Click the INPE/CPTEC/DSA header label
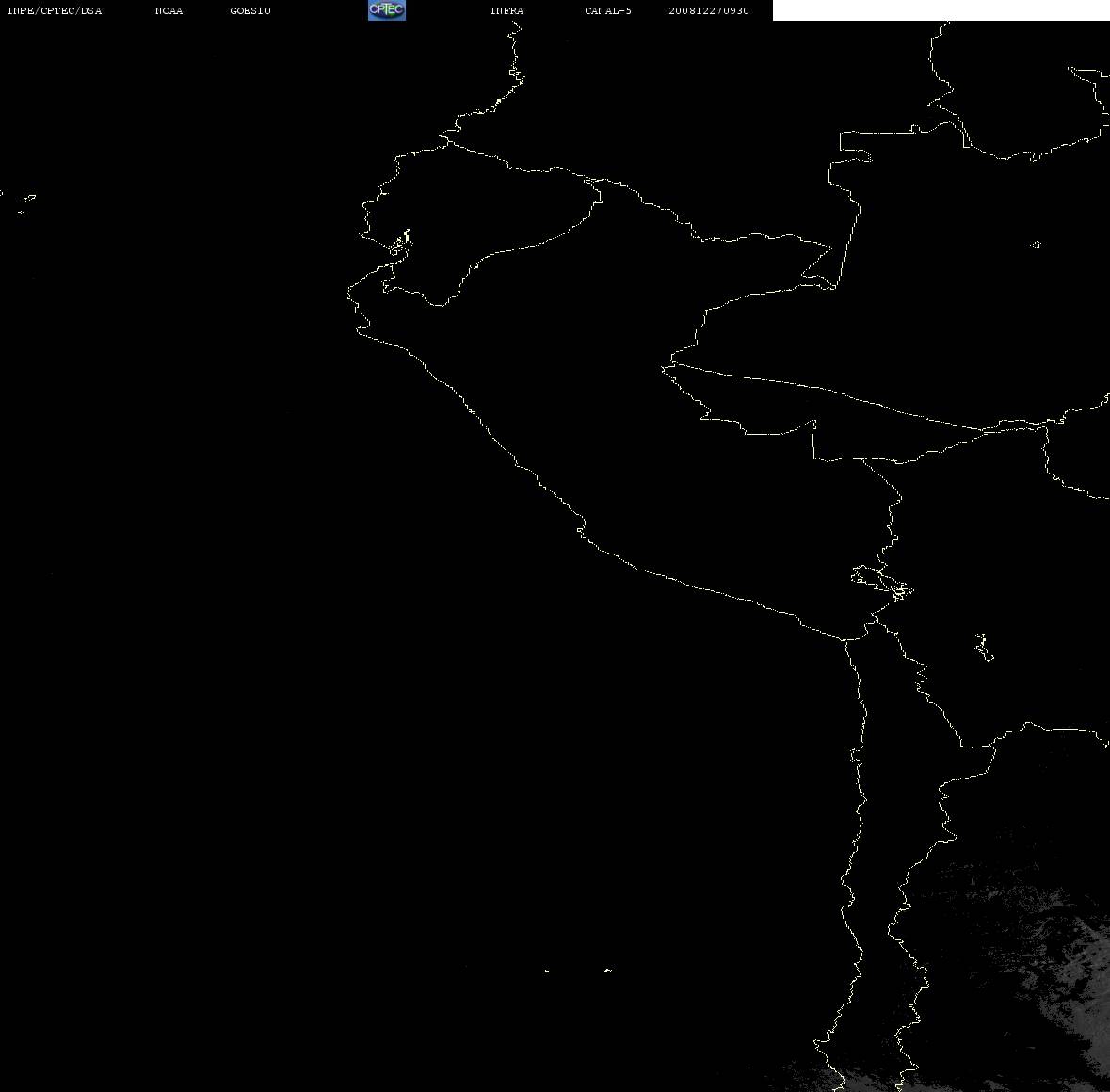The image size is (1110, 1092). pyautogui.click(x=54, y=11)
